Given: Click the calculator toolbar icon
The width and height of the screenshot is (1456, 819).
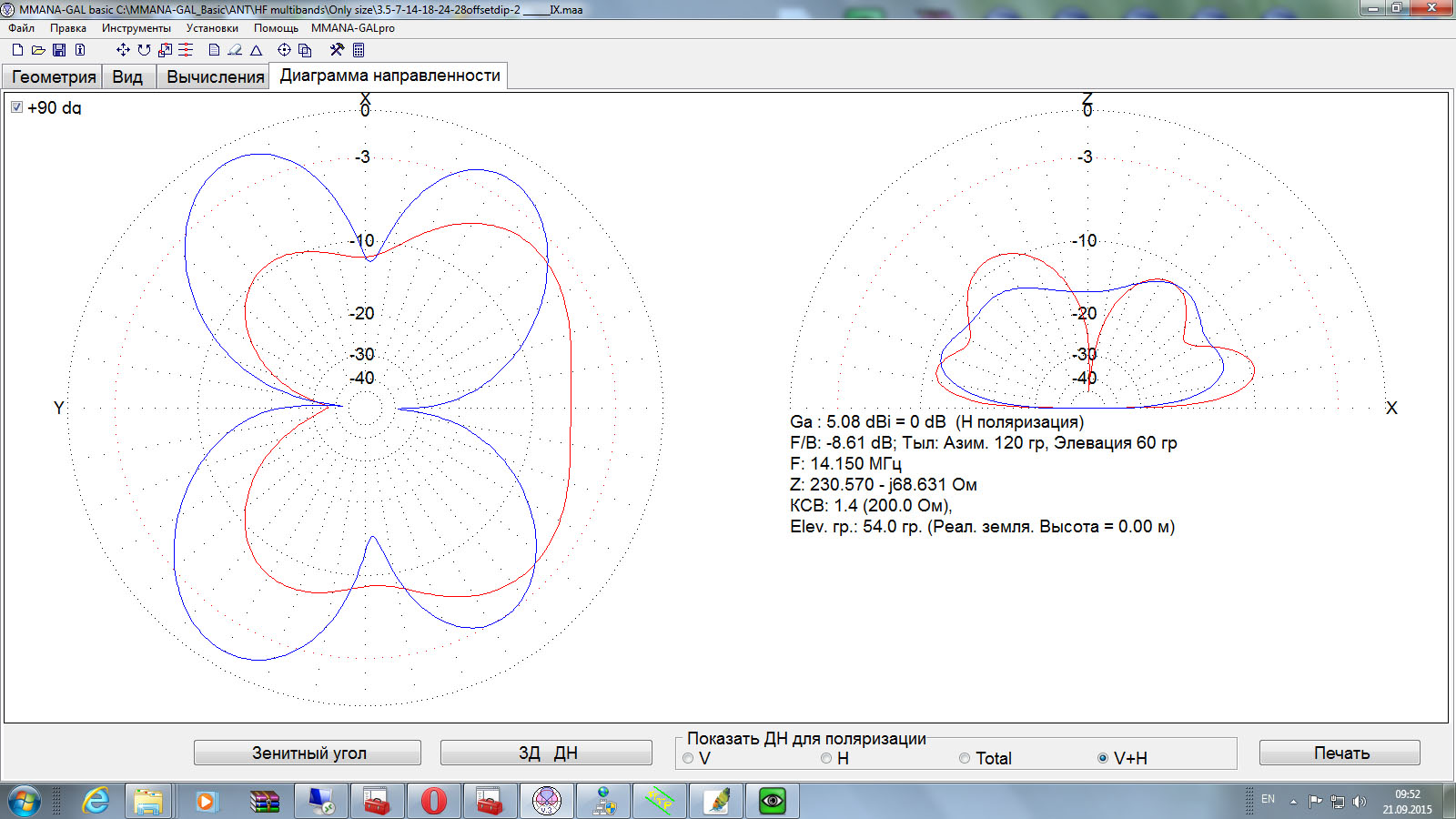Looking at the screenshot, I should 359,50.
